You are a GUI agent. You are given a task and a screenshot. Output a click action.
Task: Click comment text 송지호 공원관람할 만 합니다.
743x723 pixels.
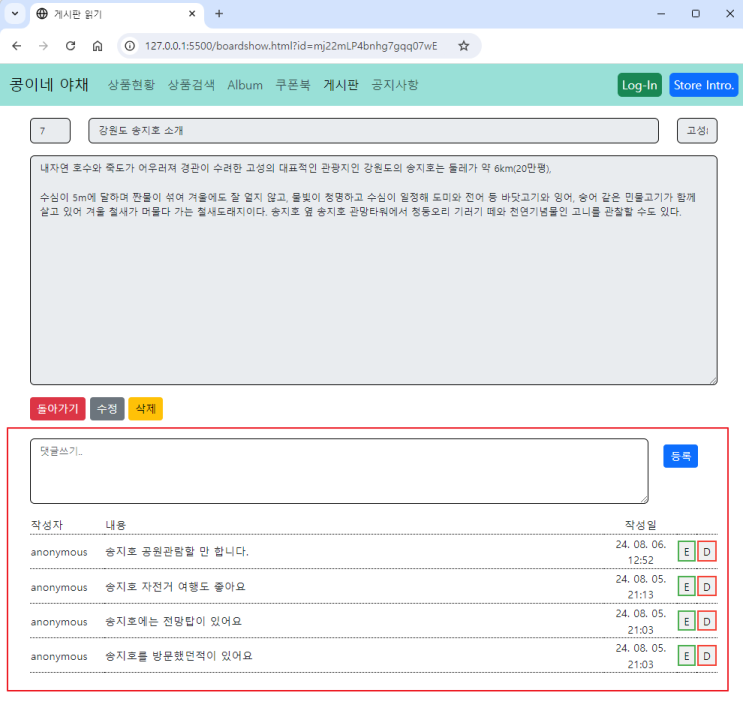[x=177, y=552]
